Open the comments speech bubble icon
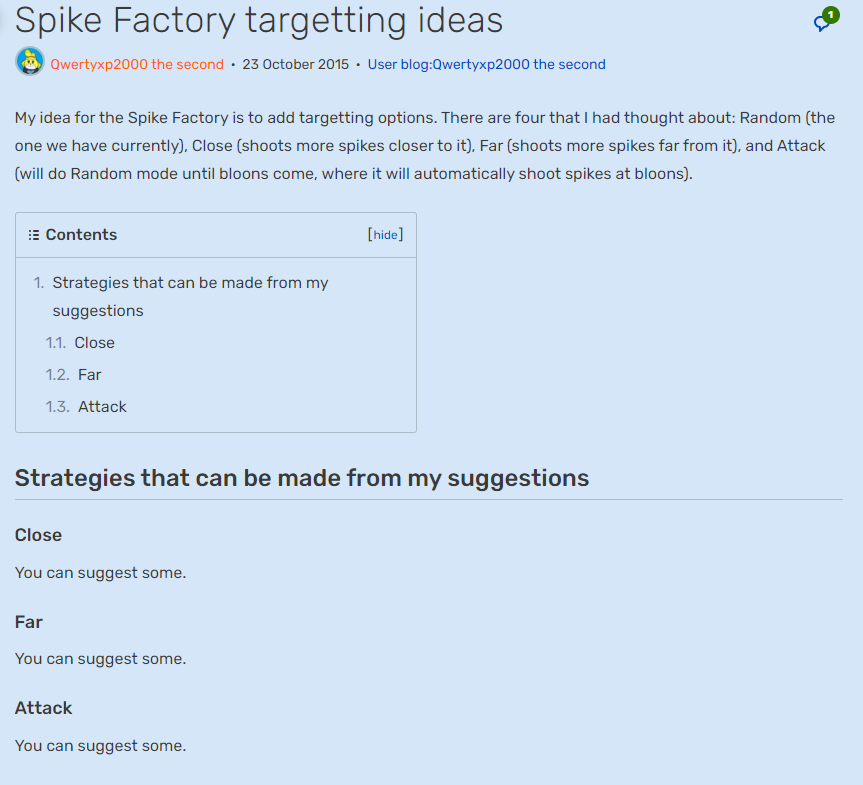Viewport: 863px width, 785px height. (x=824, y=22)
